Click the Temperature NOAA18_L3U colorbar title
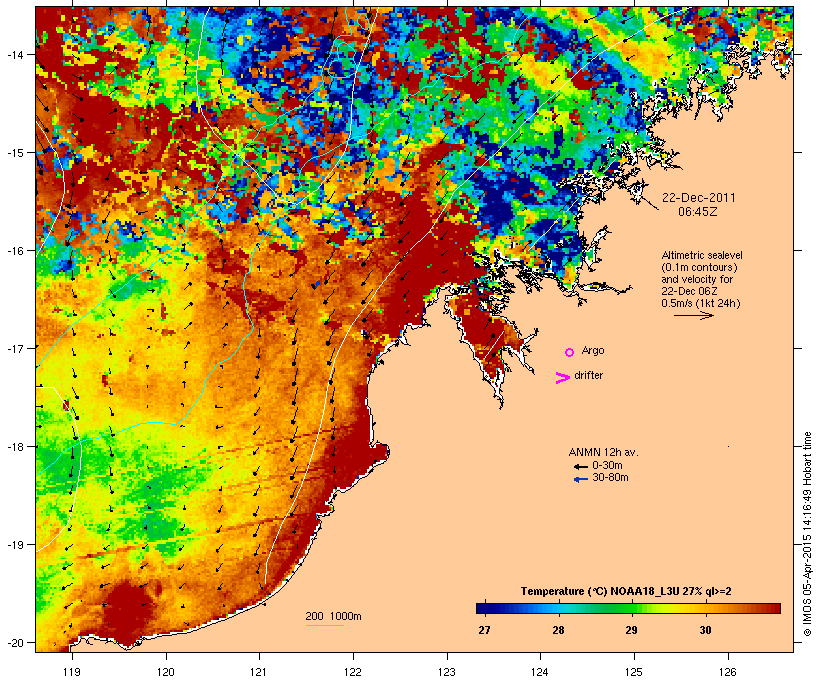This screenshot has height=680, width=820. pyautogui.click(x=626, y=592)
